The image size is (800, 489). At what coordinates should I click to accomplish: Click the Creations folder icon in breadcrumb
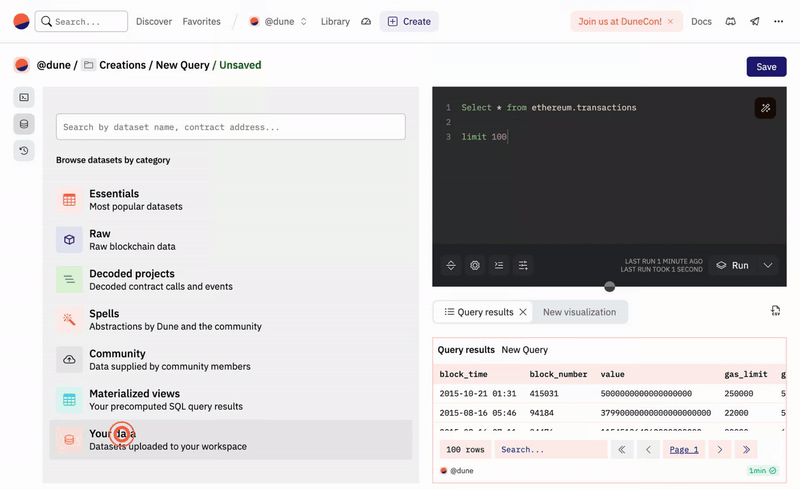pyautogui.click(x=89, y=65)
